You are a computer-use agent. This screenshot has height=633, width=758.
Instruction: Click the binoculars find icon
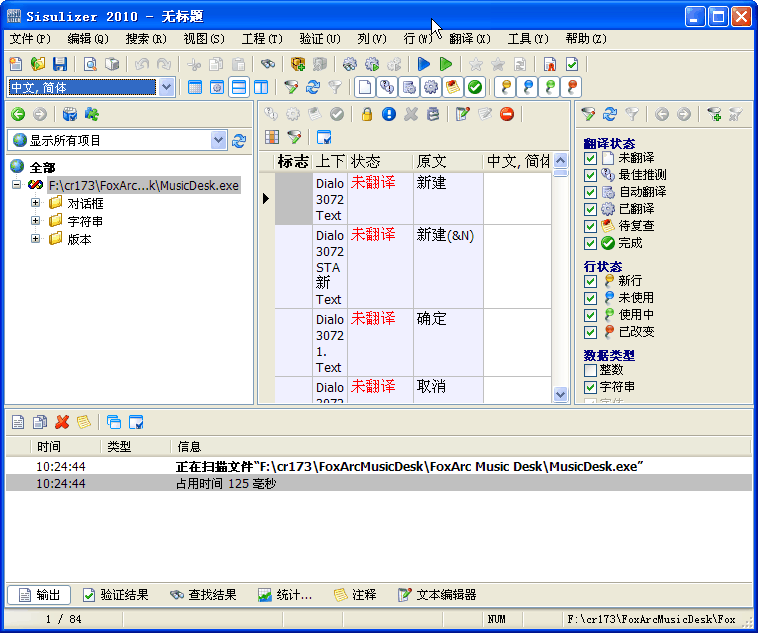(267, 64)
